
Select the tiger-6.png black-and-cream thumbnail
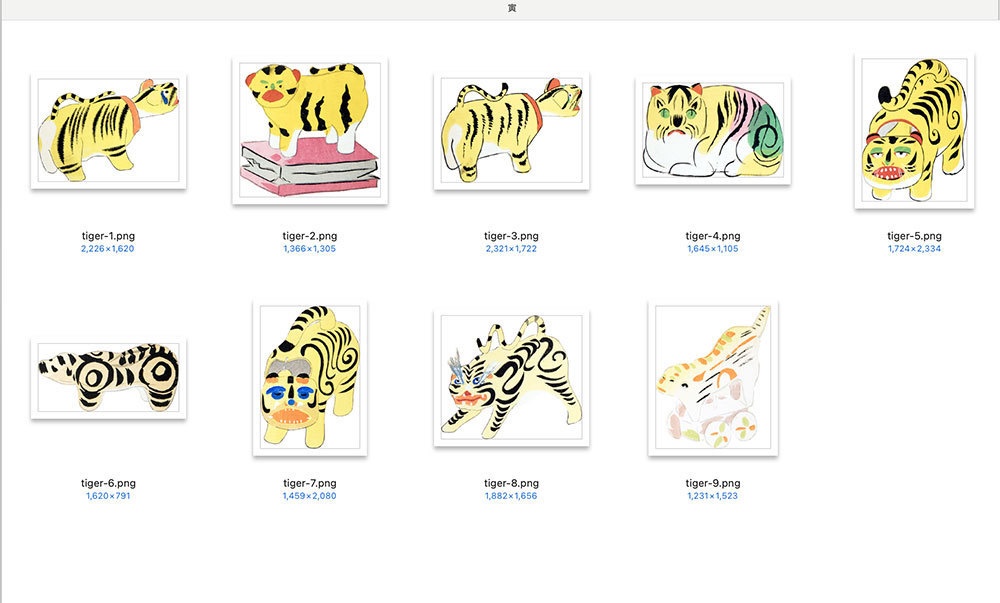click(x=108, y=378)
